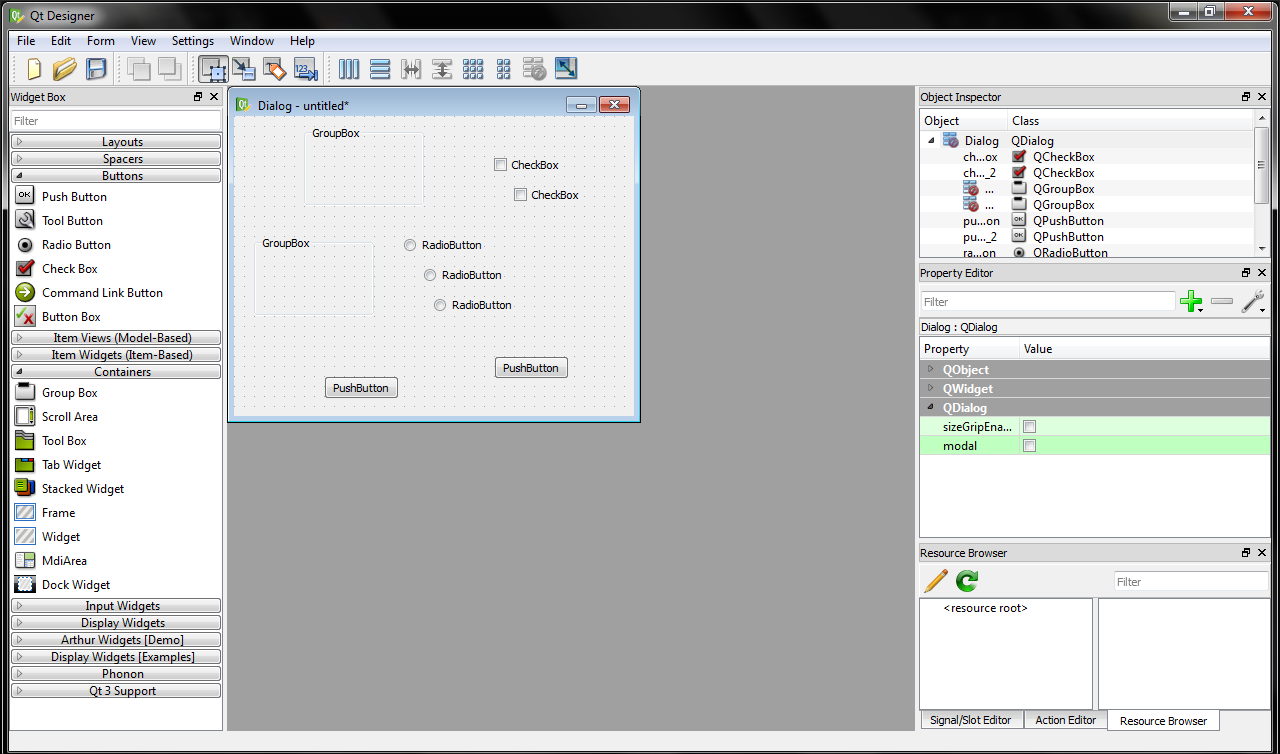The image size is (1280, 754).
Task: Click the pencil Edit Resources icon
Action: click(936, 581)
